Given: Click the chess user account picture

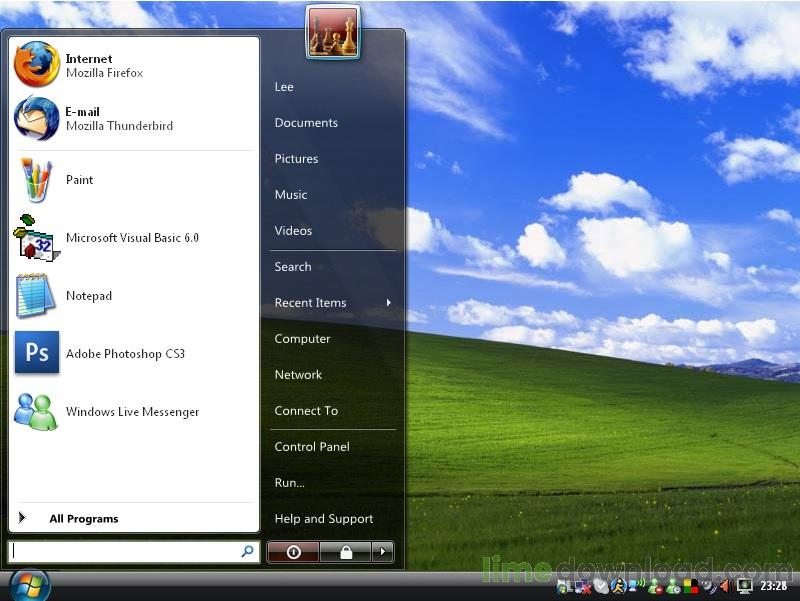Looking at the screenshot, I should pos(333,33).
